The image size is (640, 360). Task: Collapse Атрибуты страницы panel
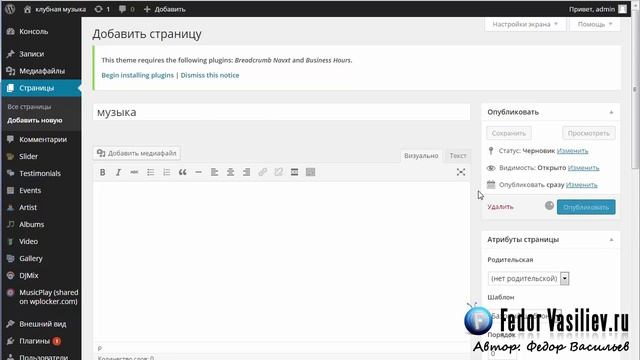point(611,240)
